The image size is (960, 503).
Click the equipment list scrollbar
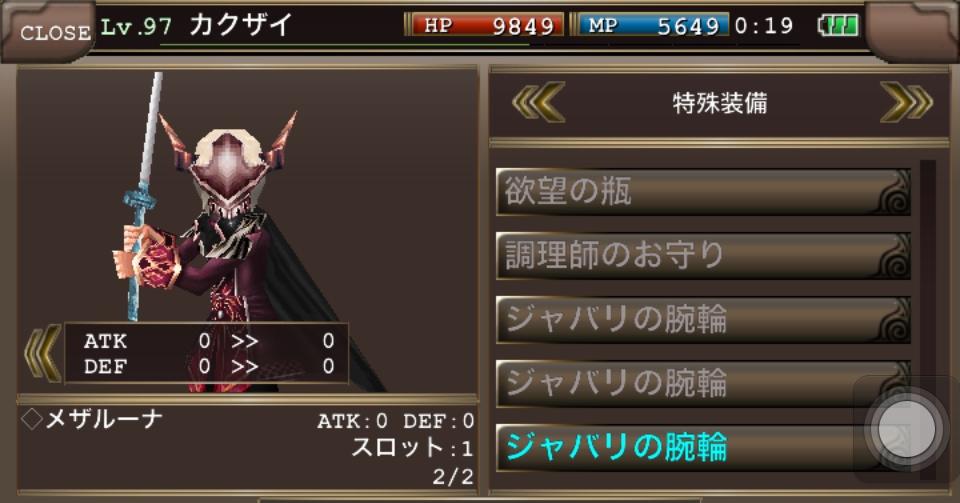pos(928,319)
